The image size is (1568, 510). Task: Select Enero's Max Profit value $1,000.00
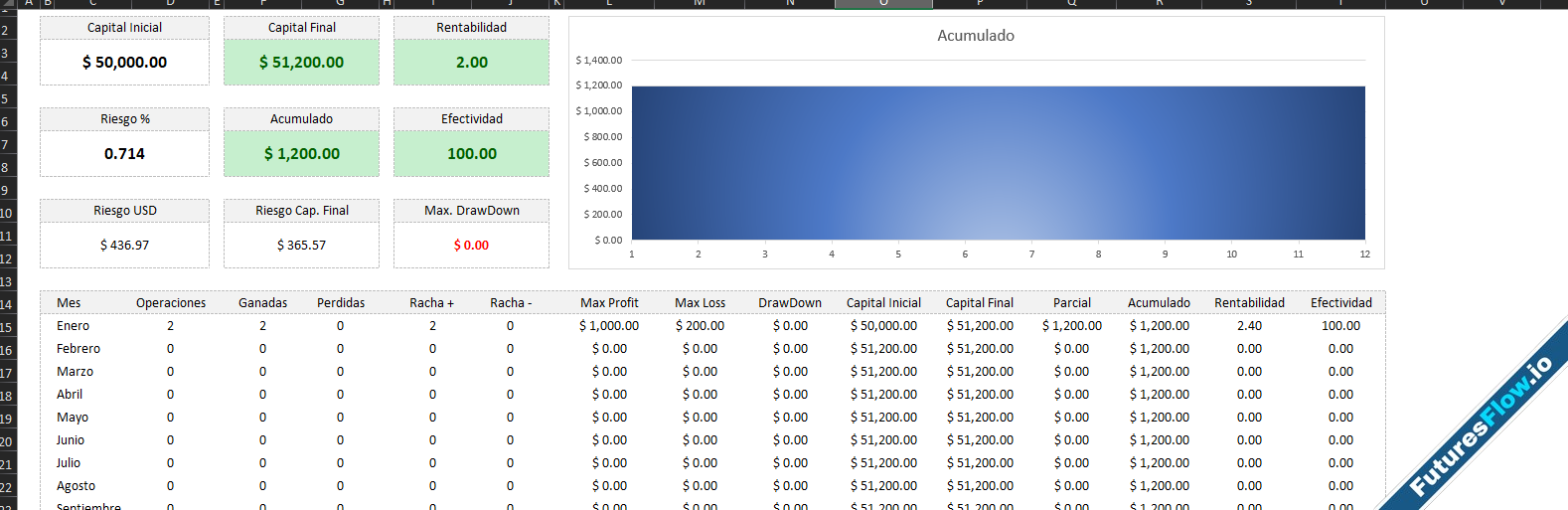coord(609,326)
